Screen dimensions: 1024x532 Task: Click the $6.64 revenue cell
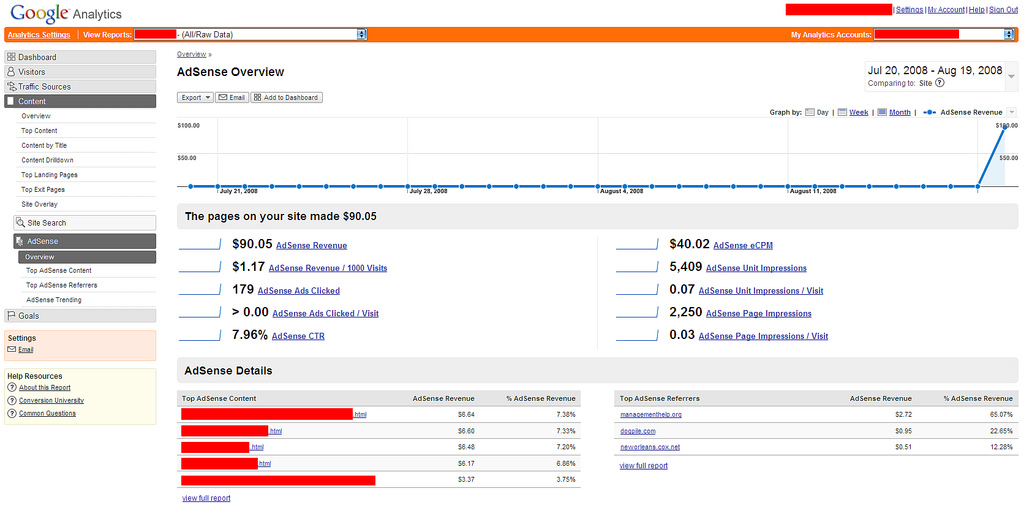tap(466, 415)
